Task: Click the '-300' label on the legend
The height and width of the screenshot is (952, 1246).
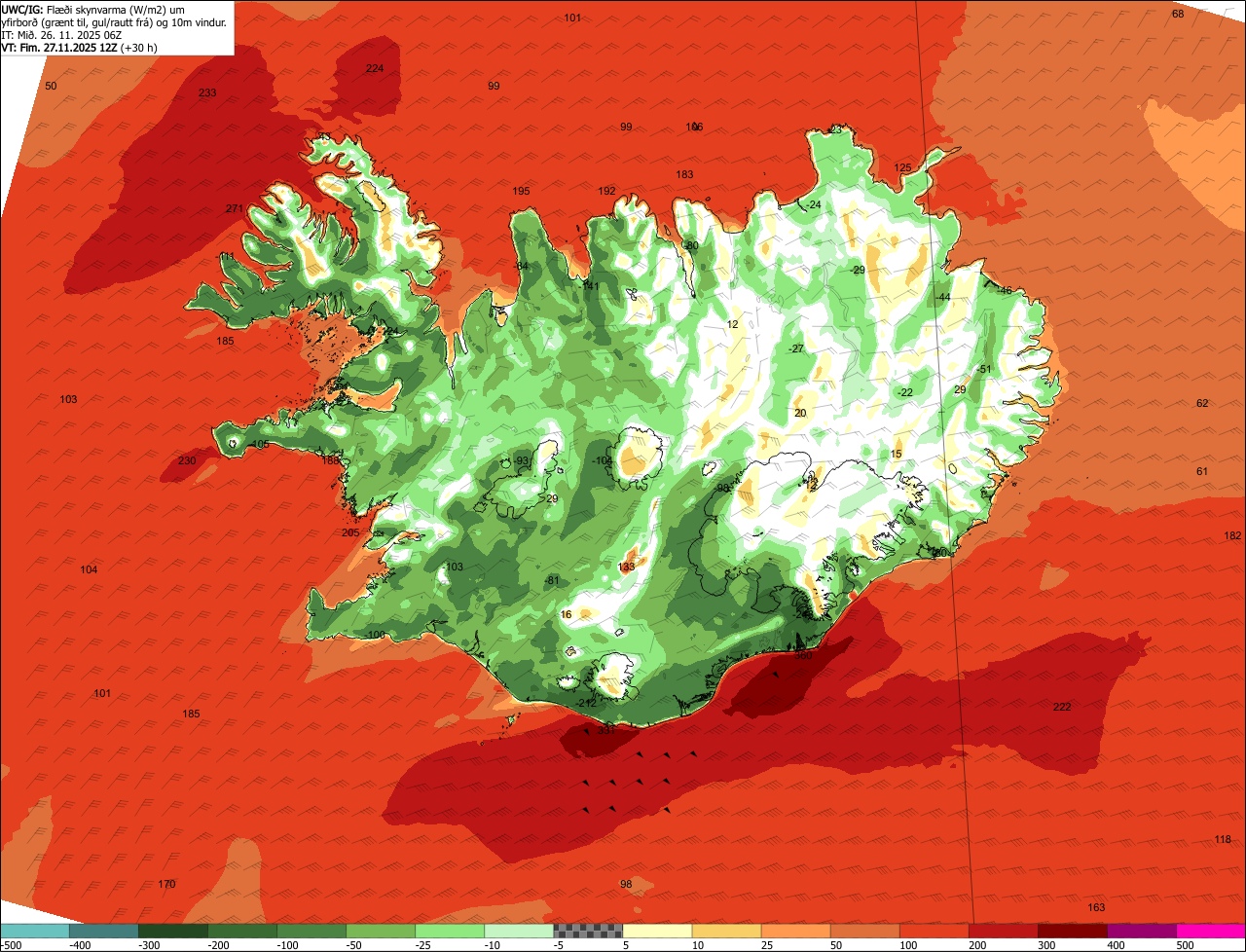Action: [149, 945]
